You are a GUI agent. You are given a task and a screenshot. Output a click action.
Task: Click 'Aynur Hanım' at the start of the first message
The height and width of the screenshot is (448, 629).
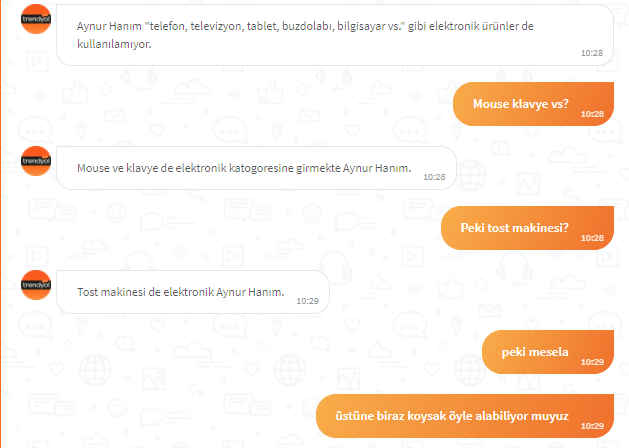pos(109,26)
